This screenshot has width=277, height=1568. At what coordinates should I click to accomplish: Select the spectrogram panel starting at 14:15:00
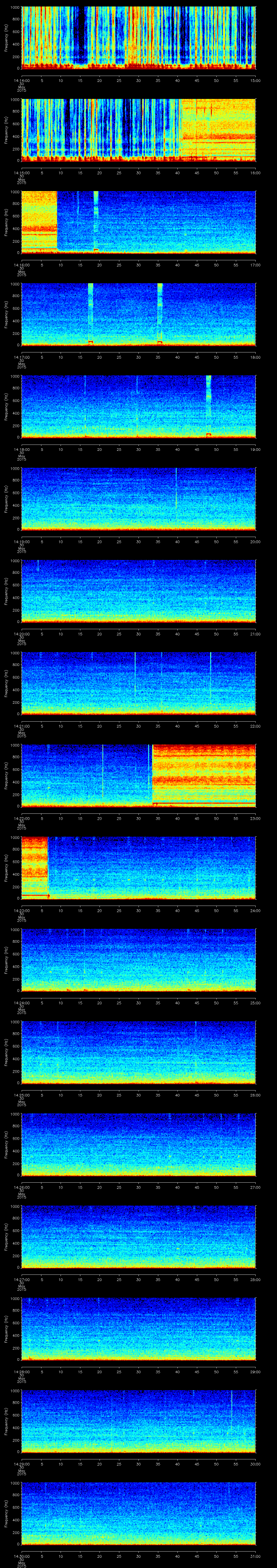(x=138, y=130)
